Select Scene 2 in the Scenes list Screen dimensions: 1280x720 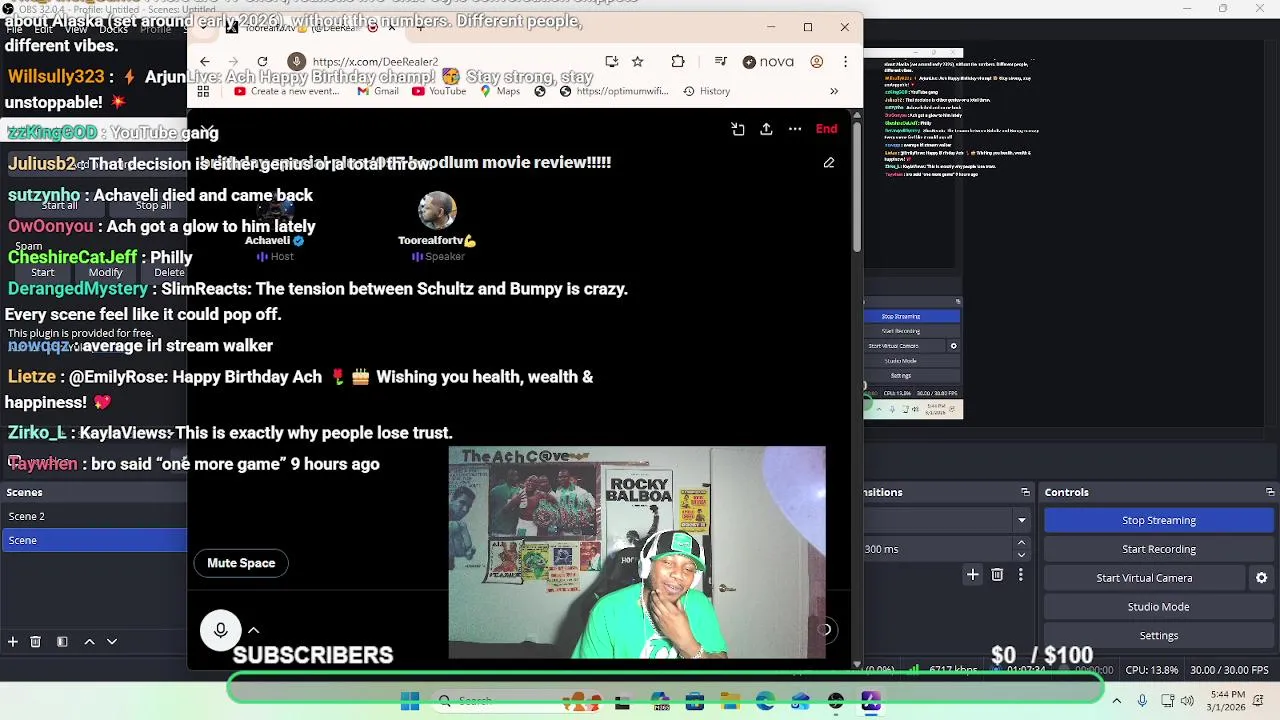click(94, 516)
